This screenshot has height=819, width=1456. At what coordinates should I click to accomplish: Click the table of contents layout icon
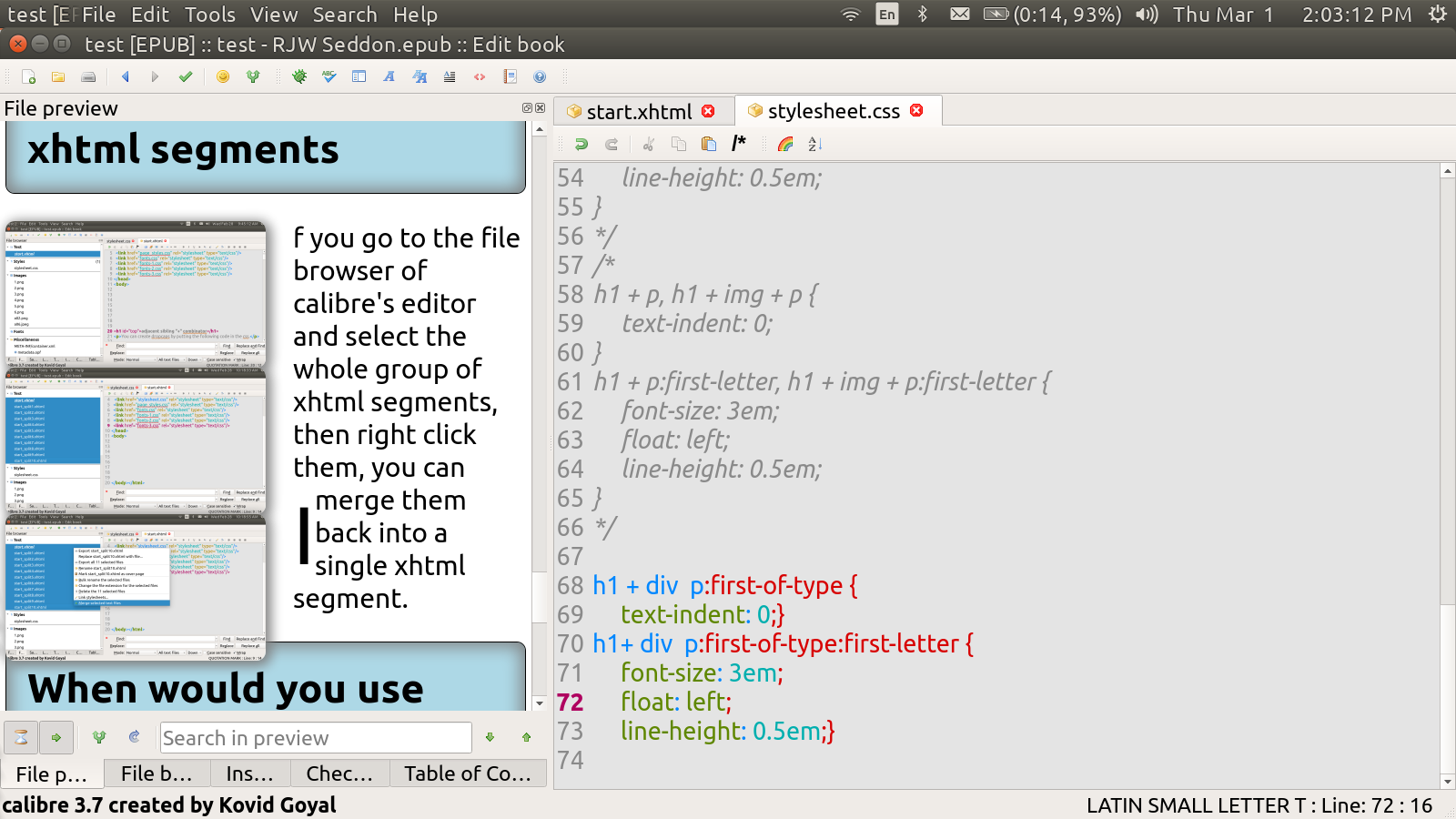pos(359,77)
